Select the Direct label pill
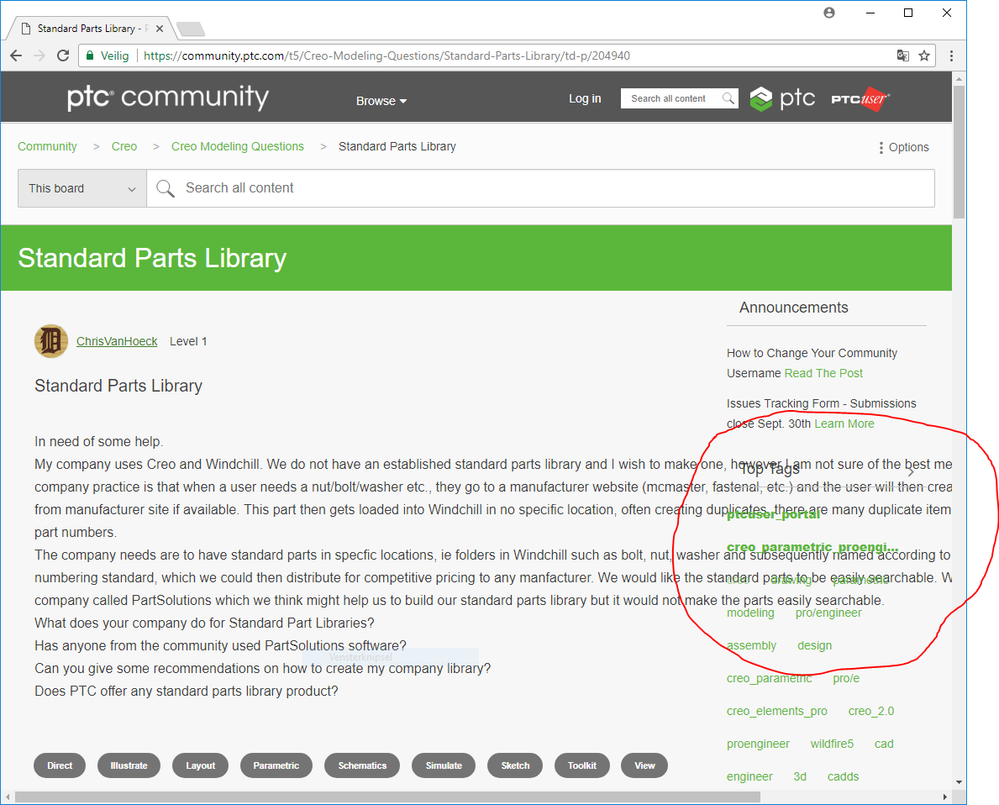 [x=60, y=766]
